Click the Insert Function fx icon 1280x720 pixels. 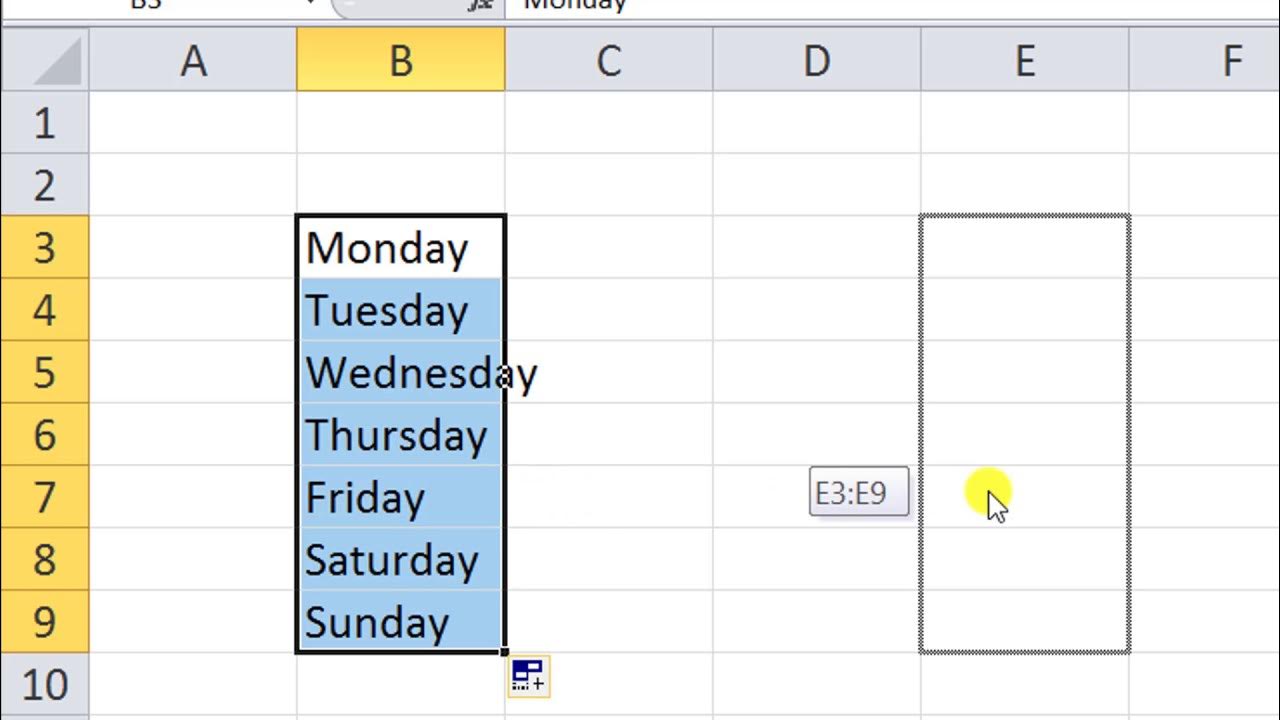click(x=481, y=4)
